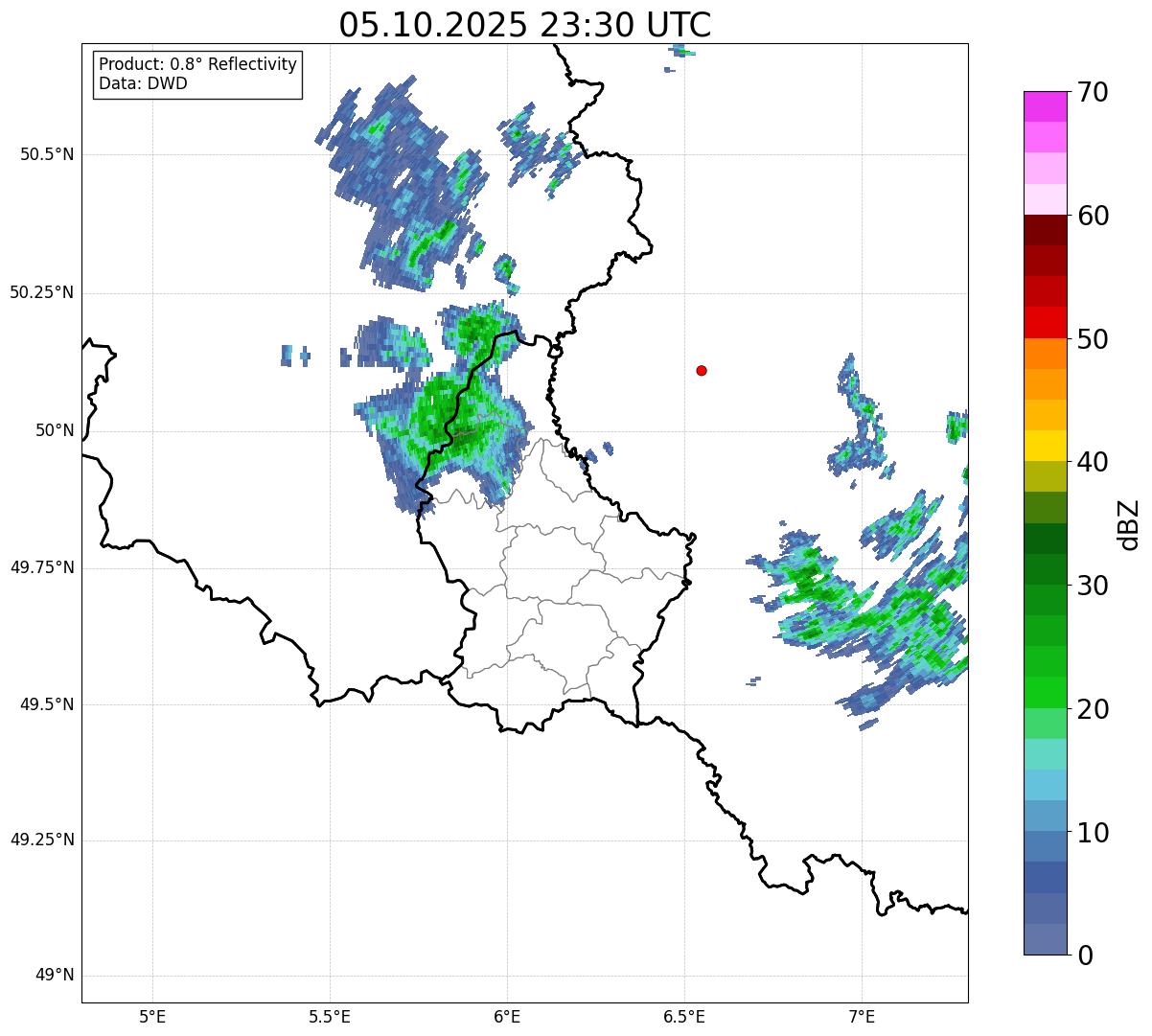Pick the dark maroon colorbar segment below 60
The width and height of the screenshot is (1152, 1036).
point(1046,231)
